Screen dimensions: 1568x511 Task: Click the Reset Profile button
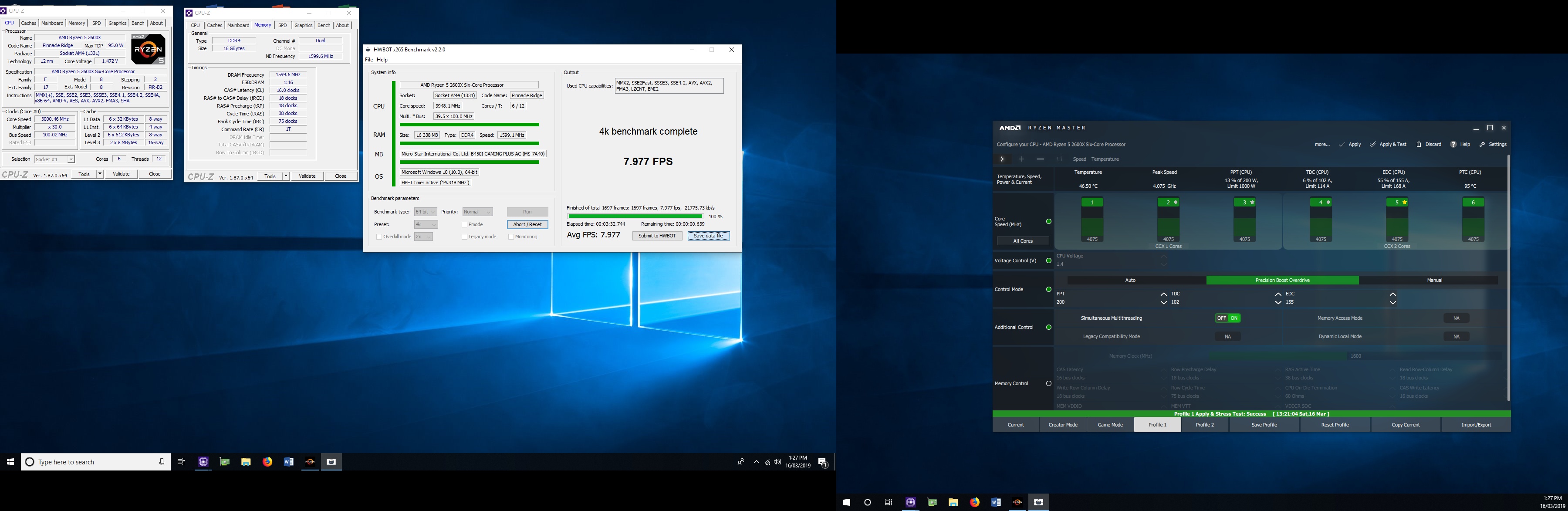[1335, 424]
